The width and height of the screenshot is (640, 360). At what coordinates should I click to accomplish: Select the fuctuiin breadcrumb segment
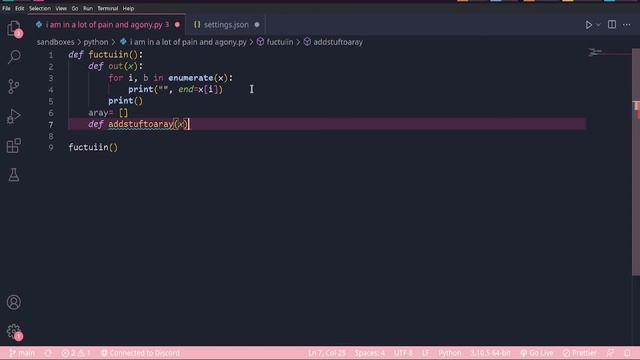pyautogui.click(x=280, y=42)
